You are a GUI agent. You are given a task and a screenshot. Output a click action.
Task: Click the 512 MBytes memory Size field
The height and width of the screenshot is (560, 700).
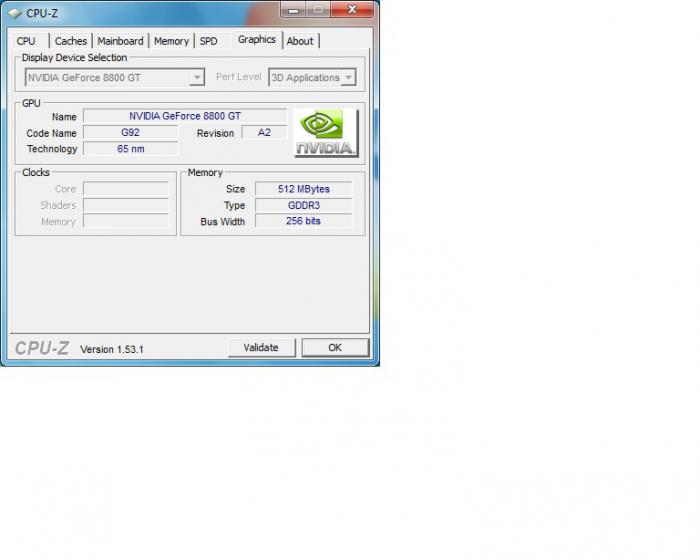303,188
